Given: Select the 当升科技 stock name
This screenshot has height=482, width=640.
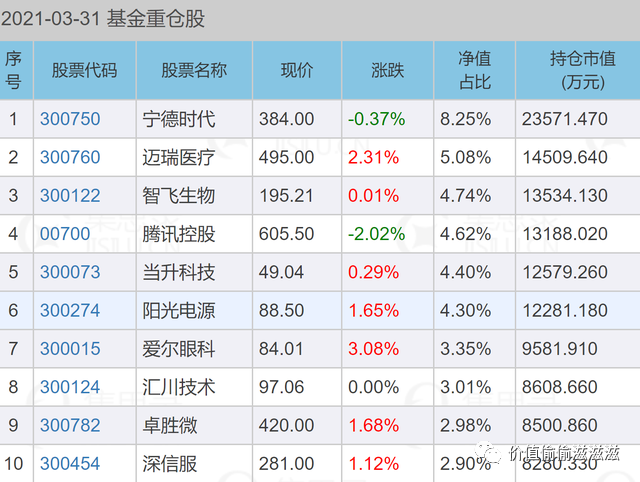Looking at the screenshot, I should 179,272.
